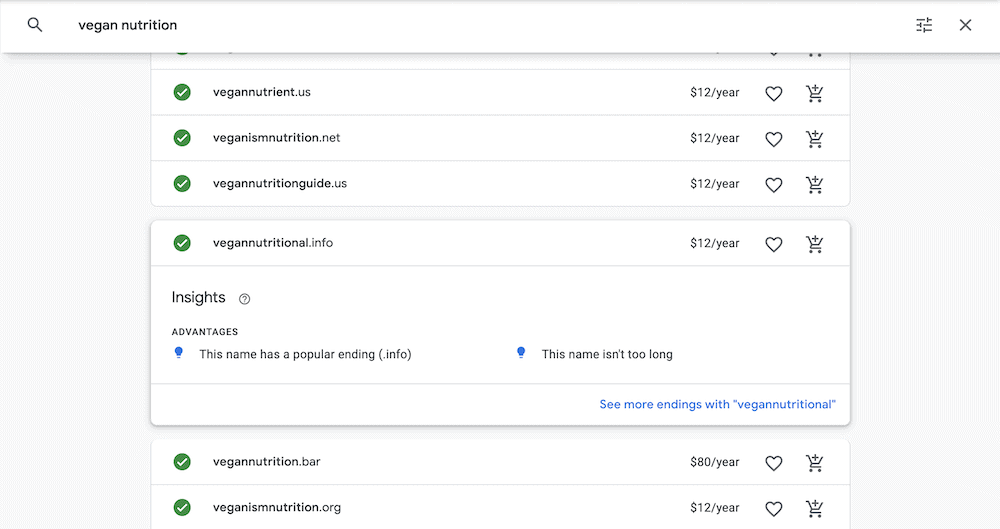Click lightbulb icon beside name length insight
The height and width of the screenshot is (529, 1000).
pyautogui.click(x=521, y=352)
